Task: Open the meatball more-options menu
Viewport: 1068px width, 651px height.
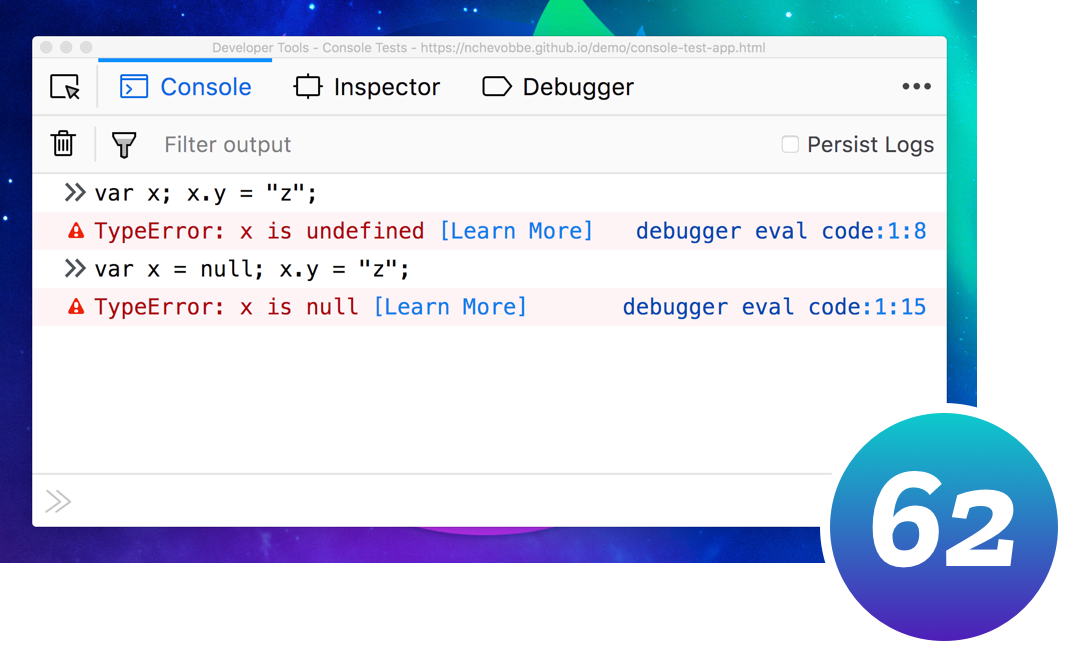Action: click(917, 86)
